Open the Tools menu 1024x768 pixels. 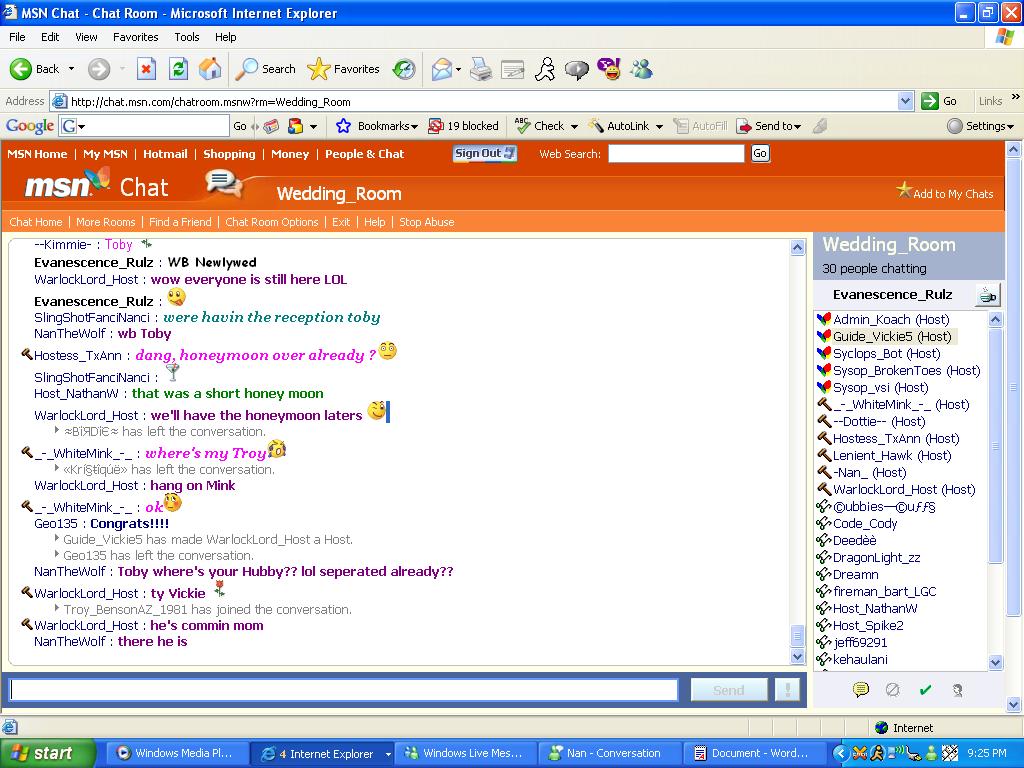coord(187,37)
